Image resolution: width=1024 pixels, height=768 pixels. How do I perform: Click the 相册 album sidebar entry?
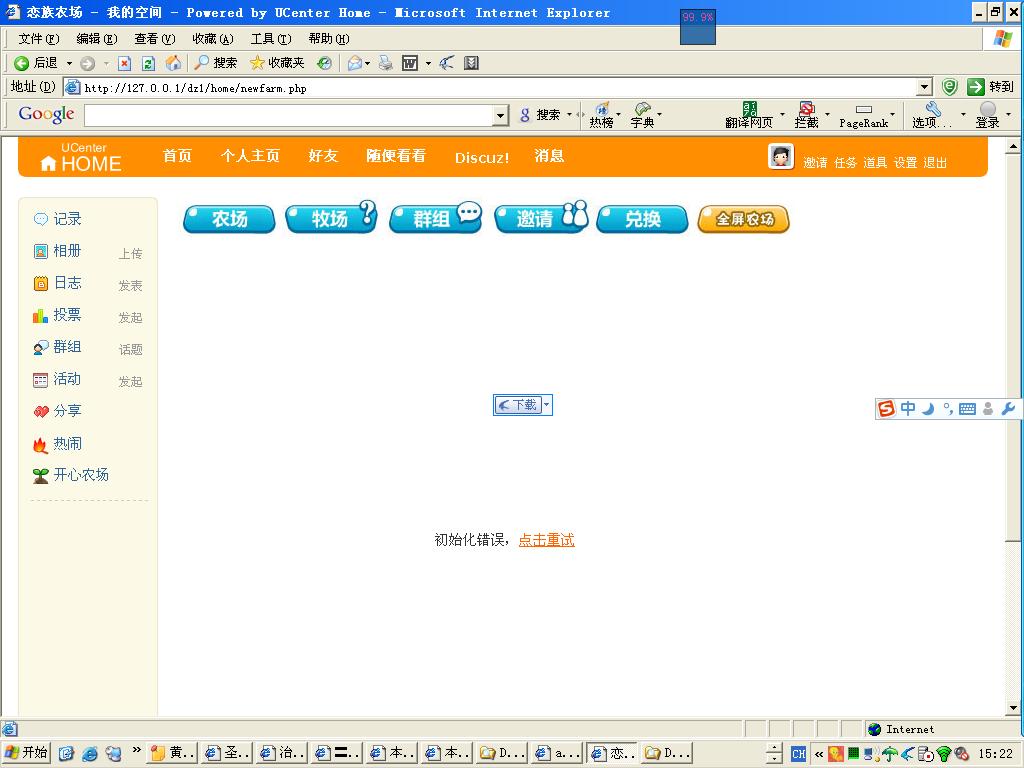[x=67, y=251]
